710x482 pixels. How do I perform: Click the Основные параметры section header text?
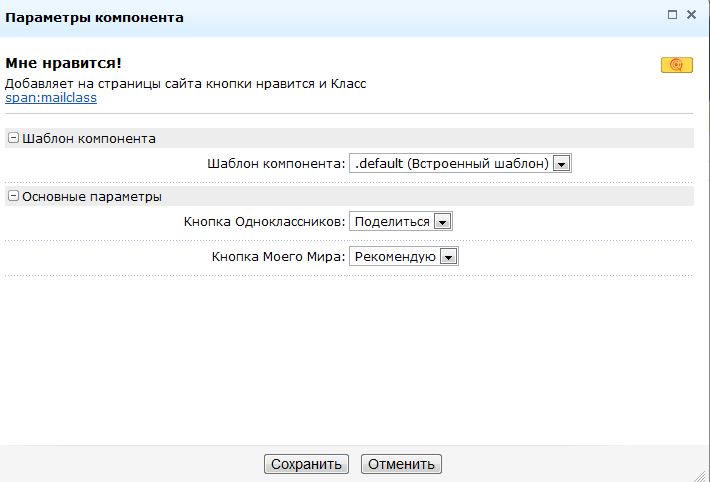tap(91, 196)
